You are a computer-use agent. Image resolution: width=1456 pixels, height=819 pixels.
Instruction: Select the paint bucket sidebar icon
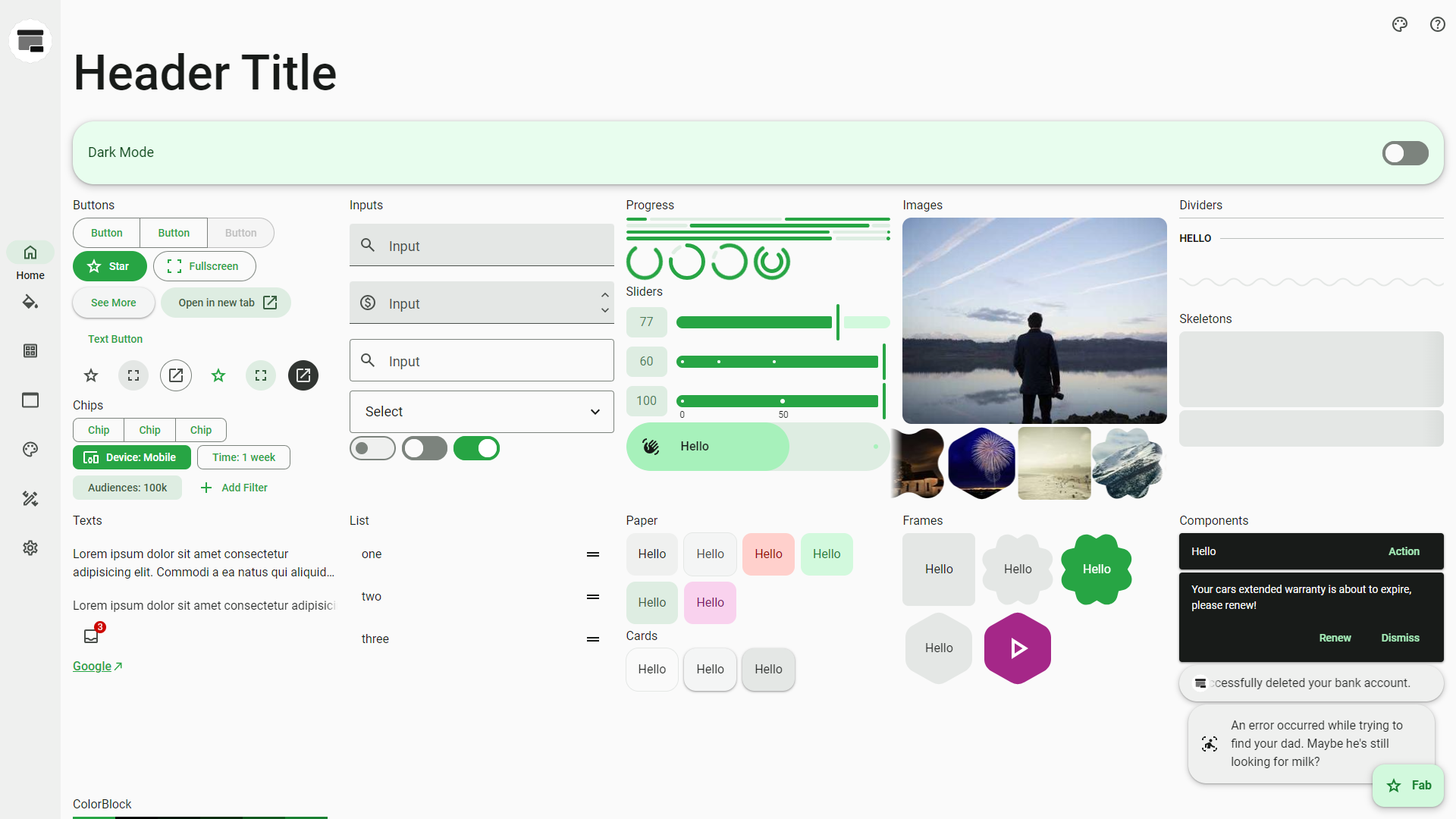30,302
